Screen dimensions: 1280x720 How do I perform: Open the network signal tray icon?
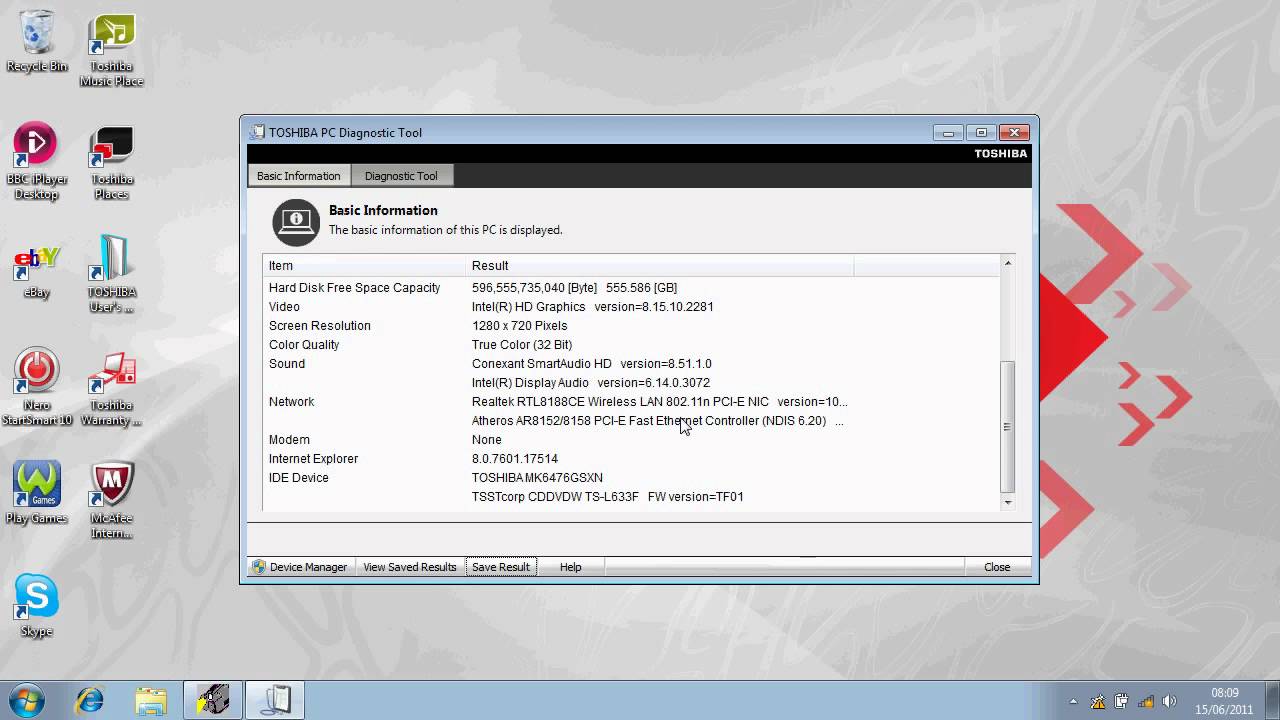1146,702
